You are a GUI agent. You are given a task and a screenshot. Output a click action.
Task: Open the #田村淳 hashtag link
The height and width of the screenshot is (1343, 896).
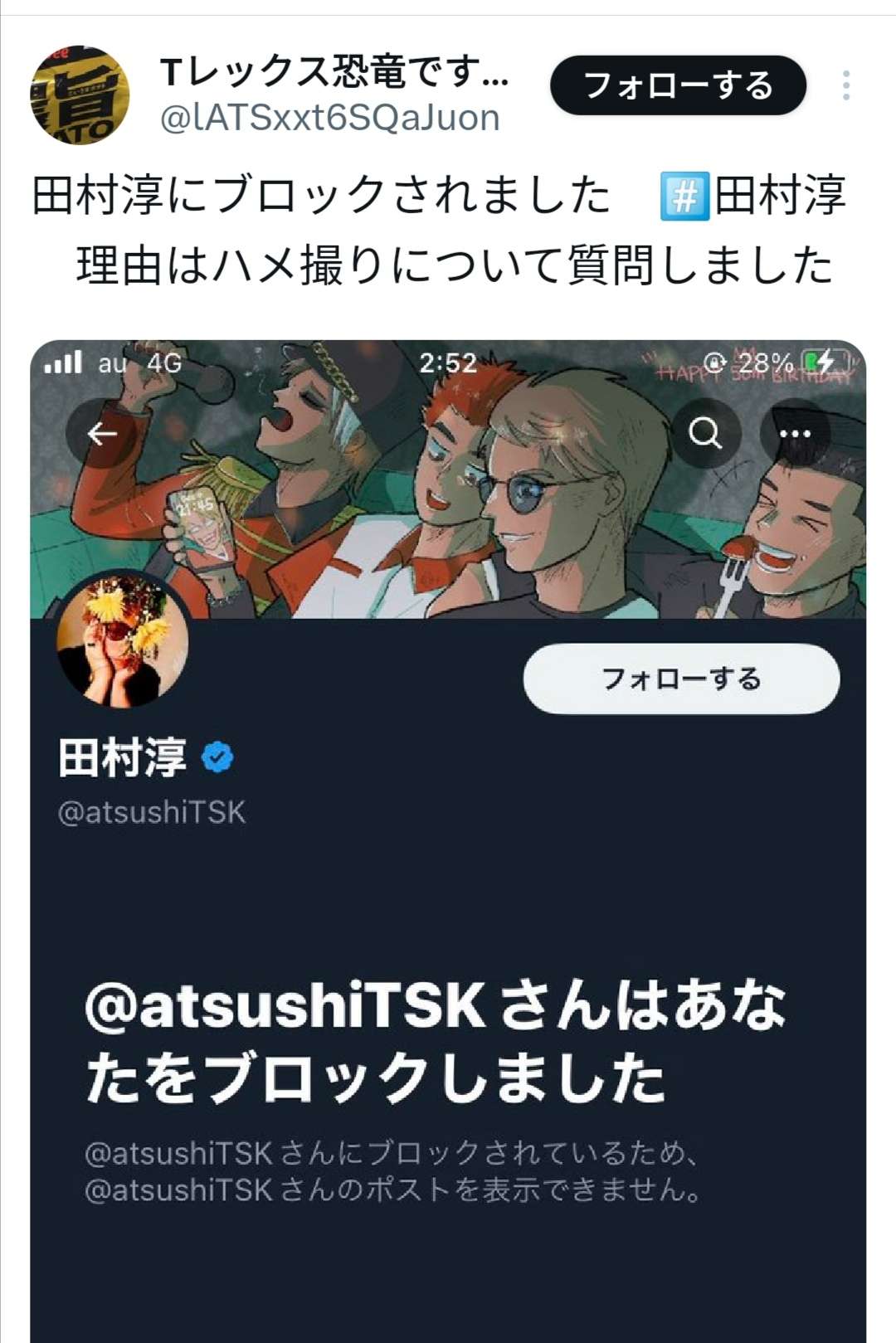coord(752,196)
